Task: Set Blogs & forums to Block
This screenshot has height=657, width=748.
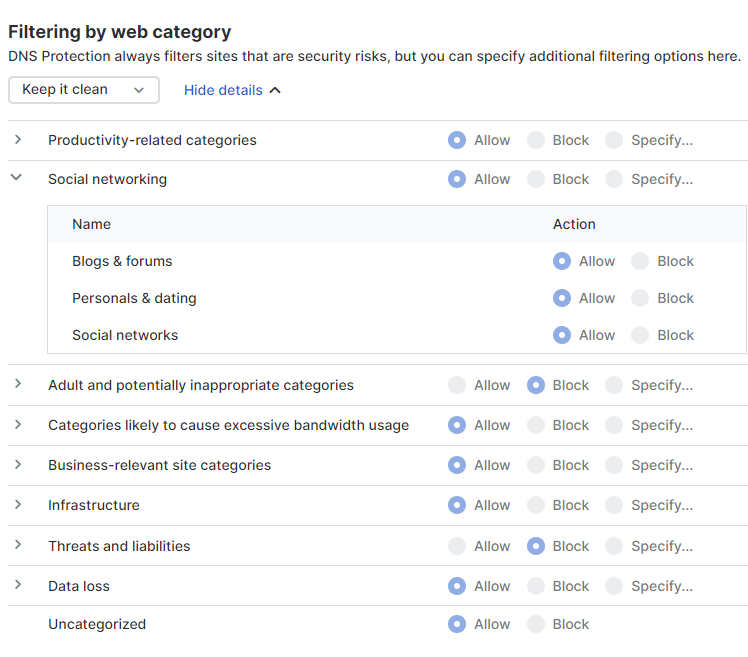Action: 641,261
